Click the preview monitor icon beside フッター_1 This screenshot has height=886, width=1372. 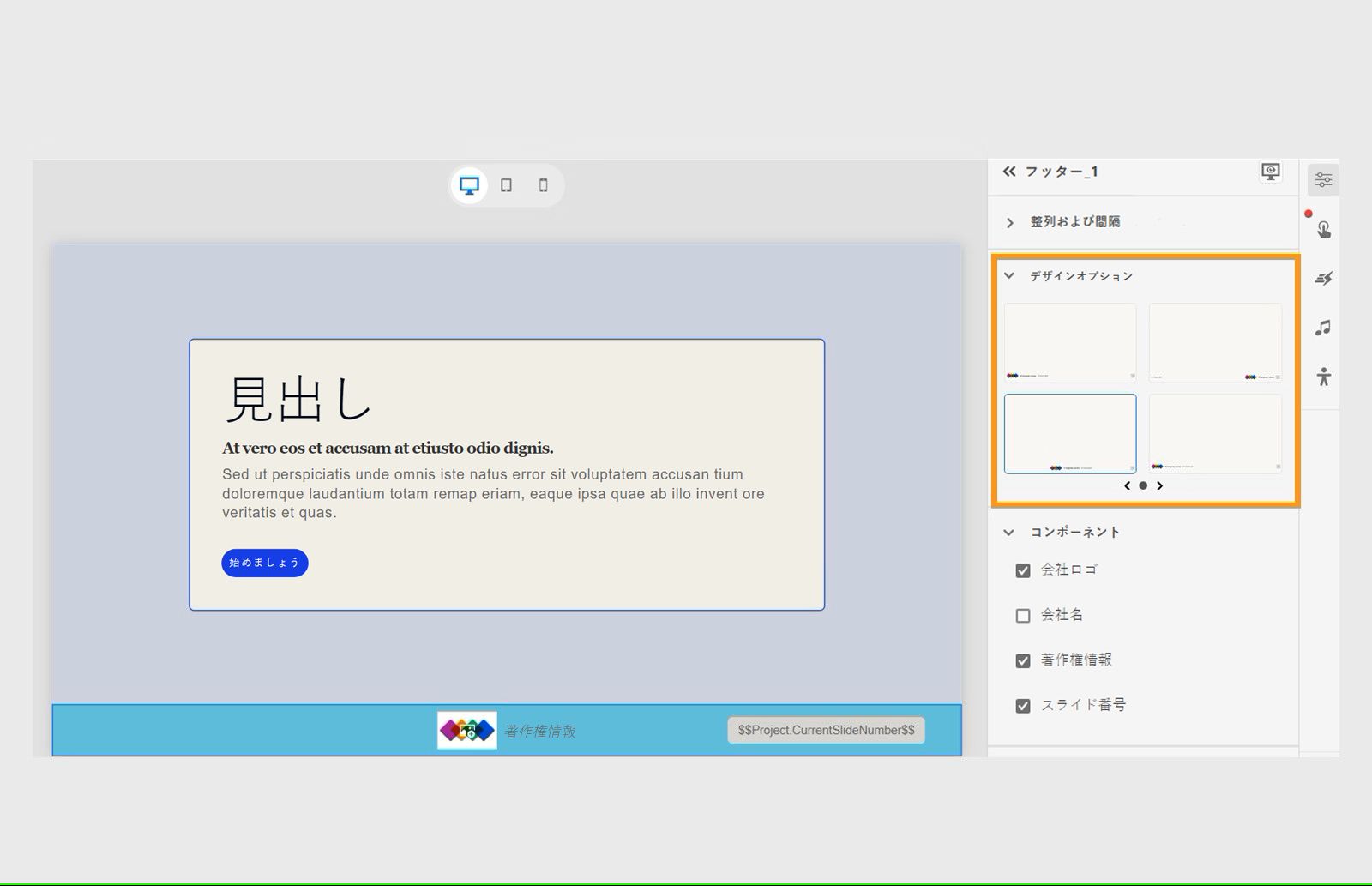(x=1270, y=172)
